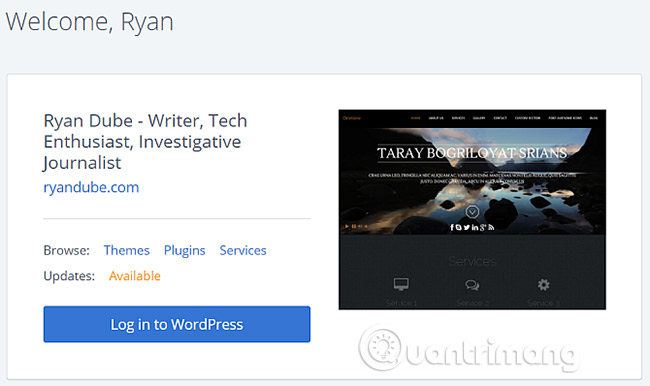This screenshot has height=386, width=650.
Task: Click the chat bubbles icon above Service 2
Action: (472, 285)
